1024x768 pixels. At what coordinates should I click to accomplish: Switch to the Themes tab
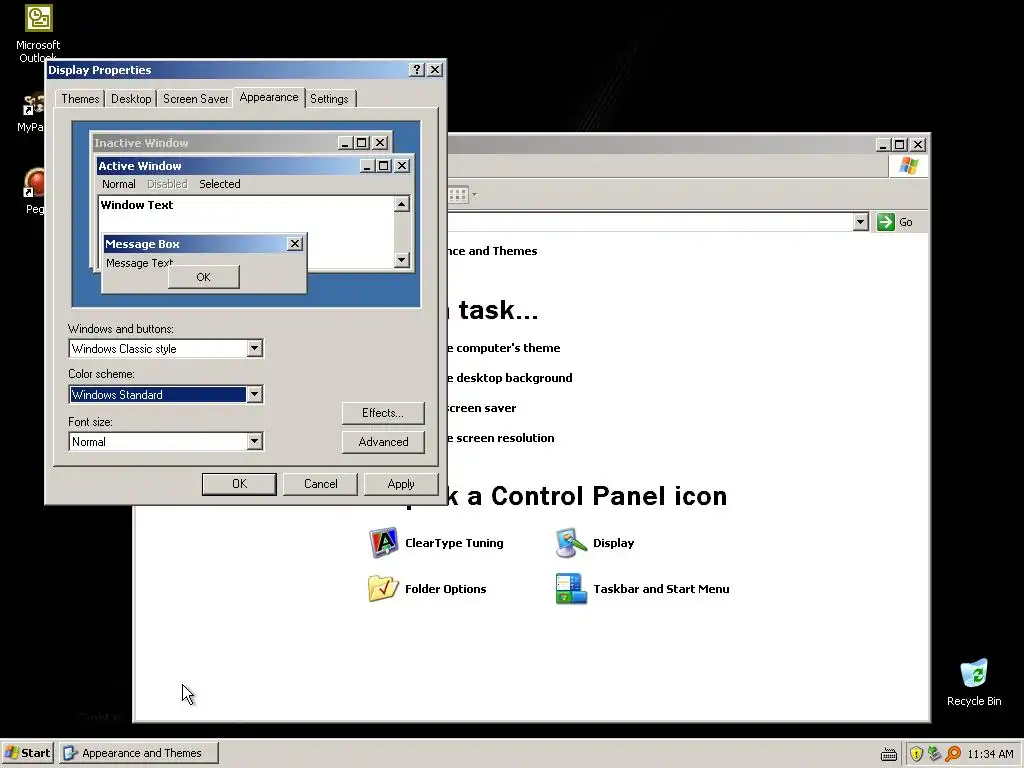point(80,99)
